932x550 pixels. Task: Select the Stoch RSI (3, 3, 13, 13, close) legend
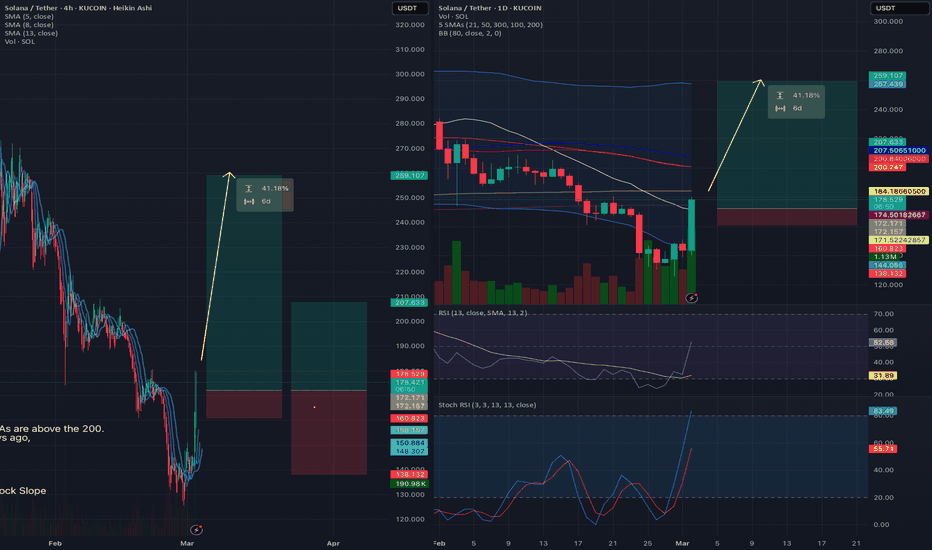tap(487, 405)
